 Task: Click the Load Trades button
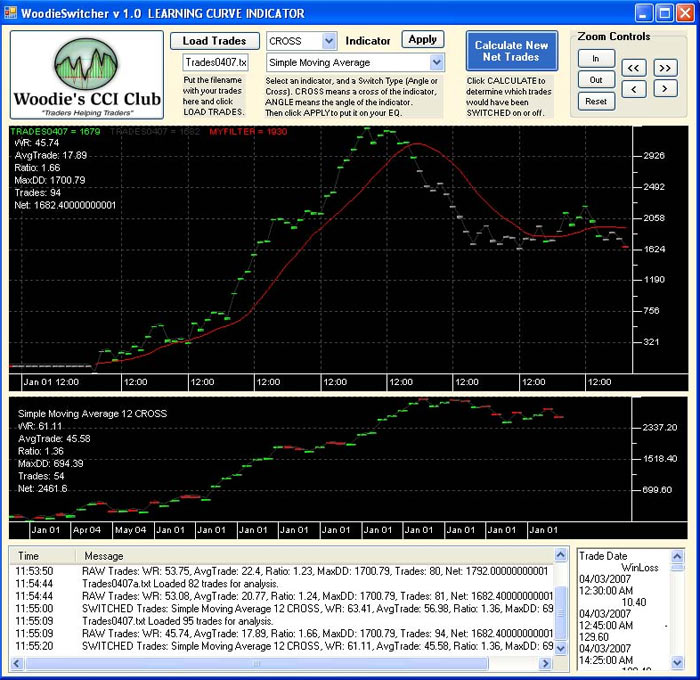click(x=214, y=41)
